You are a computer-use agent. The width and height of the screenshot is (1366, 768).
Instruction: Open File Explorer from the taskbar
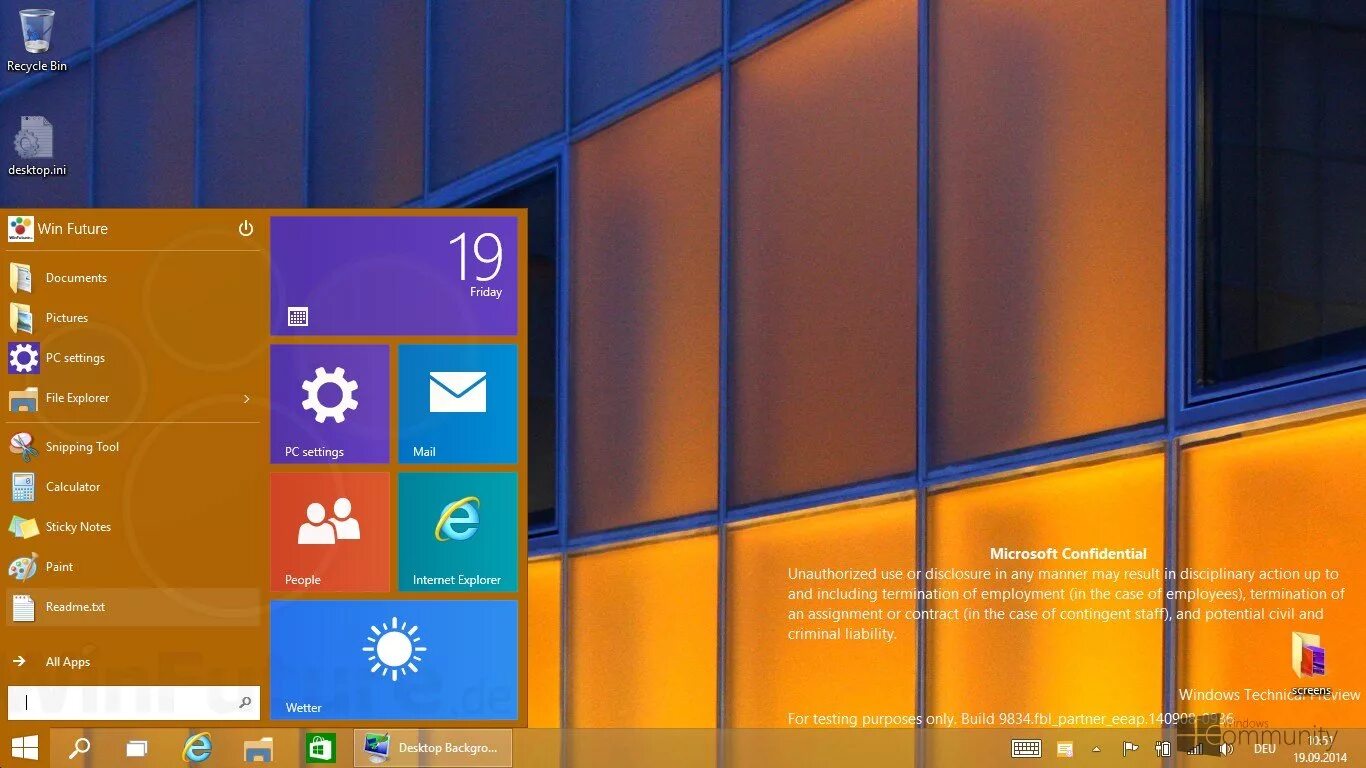pos(258,748)
